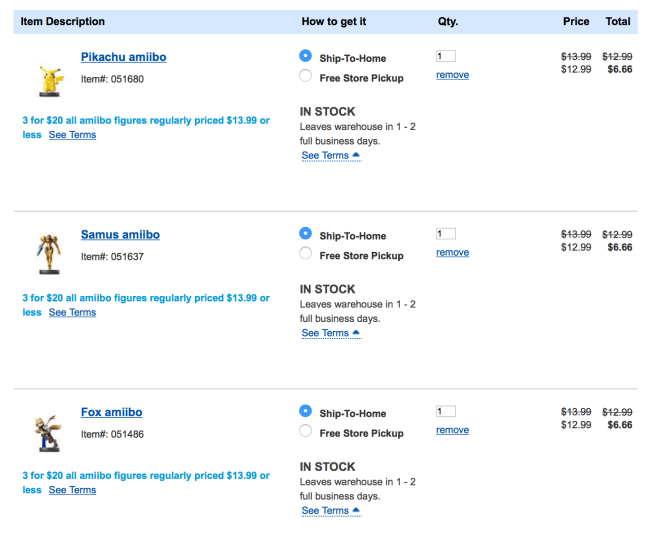This screenshot has height=548, width=655.
Task: Remove Samus amiibo from the cart
Action: click(452, 253)
